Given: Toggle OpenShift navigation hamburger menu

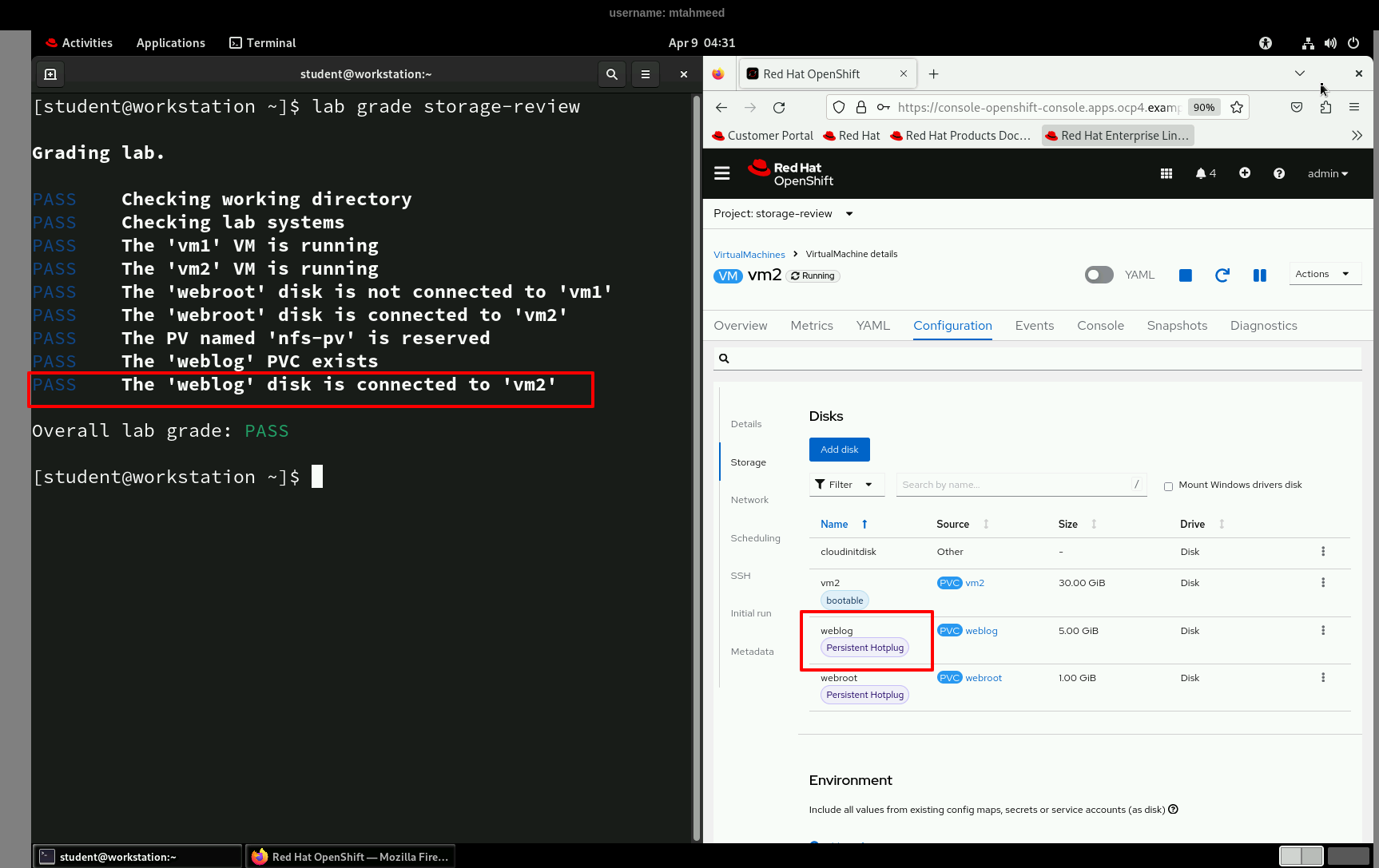Looking at the screenshot, I should 722,173.
